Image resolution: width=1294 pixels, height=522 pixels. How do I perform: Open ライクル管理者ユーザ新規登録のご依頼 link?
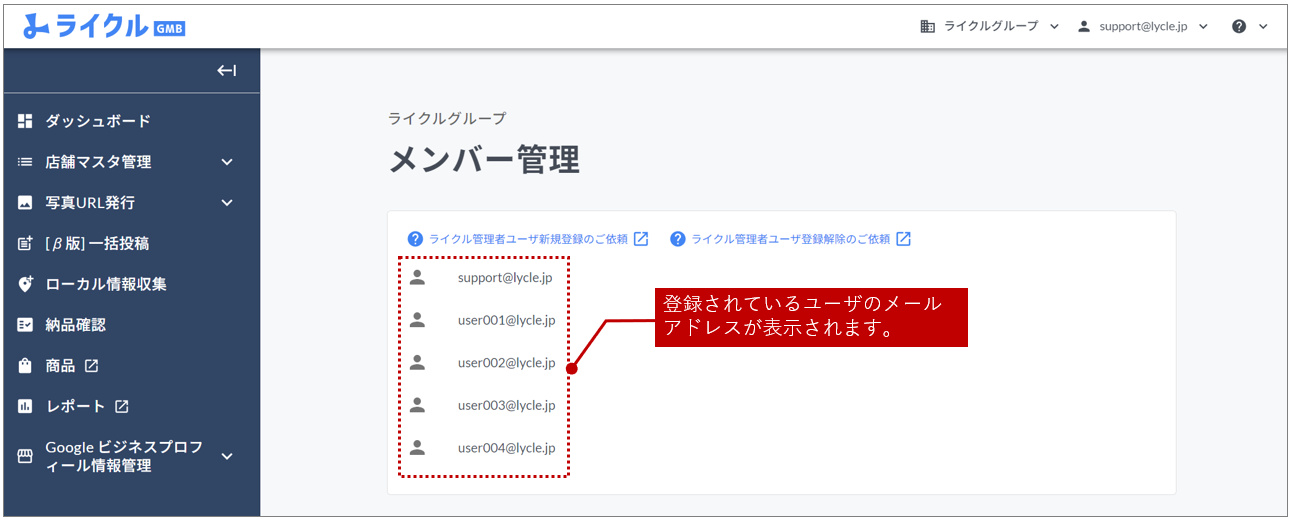click(527, 239)
